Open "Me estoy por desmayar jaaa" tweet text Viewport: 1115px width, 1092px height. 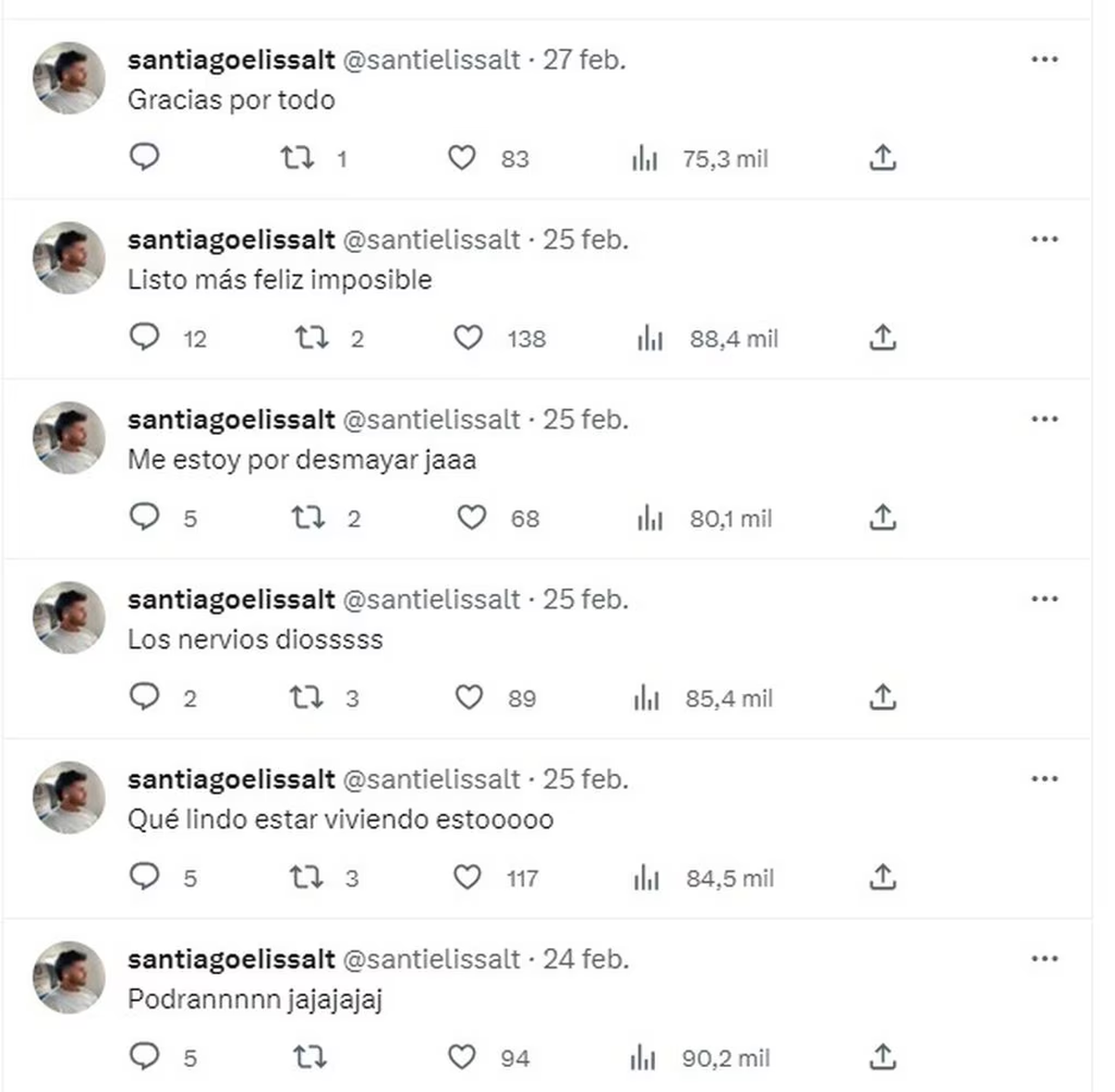pos(302,459)
